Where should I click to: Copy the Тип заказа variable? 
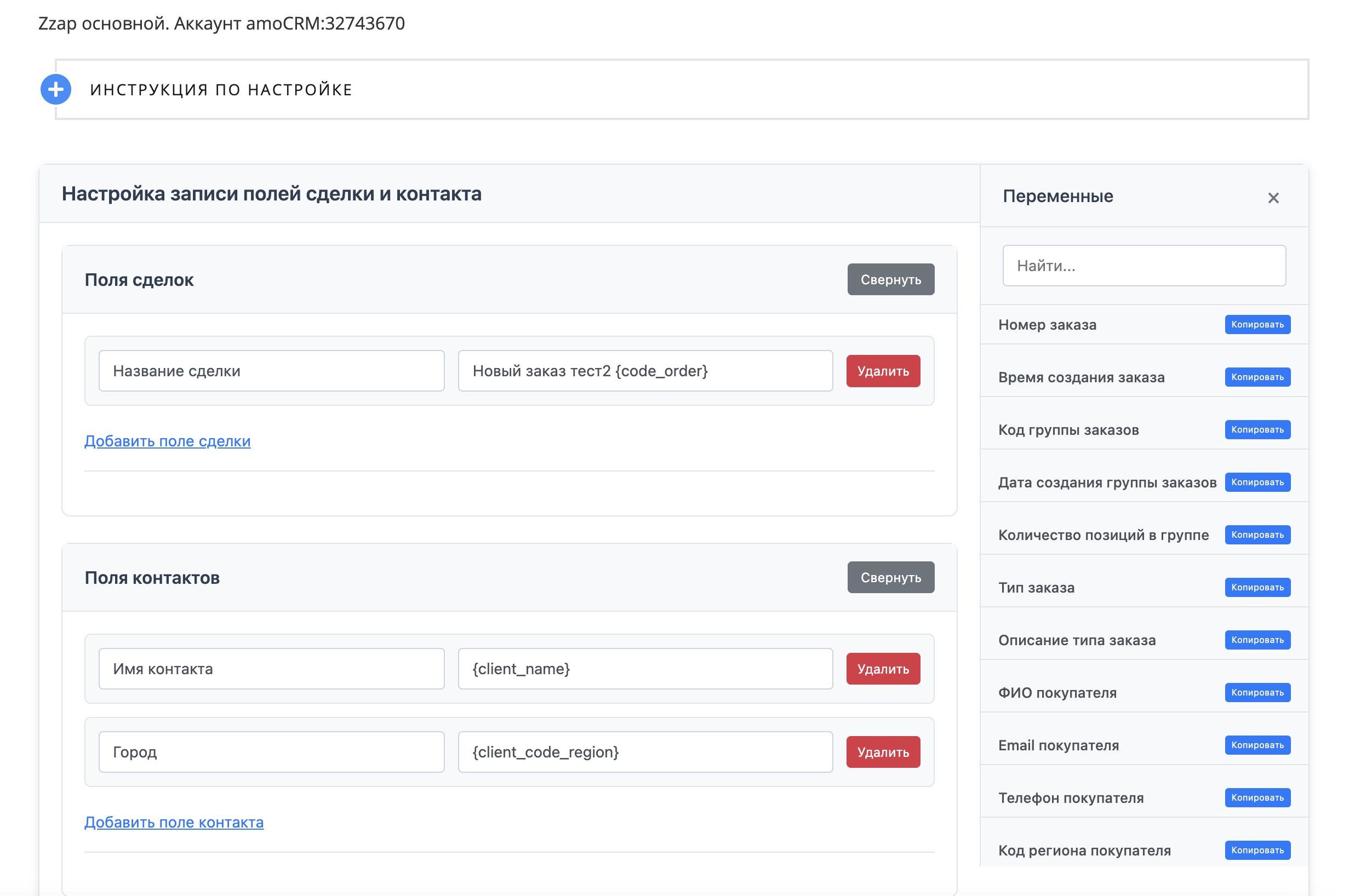click(1257, 587)
